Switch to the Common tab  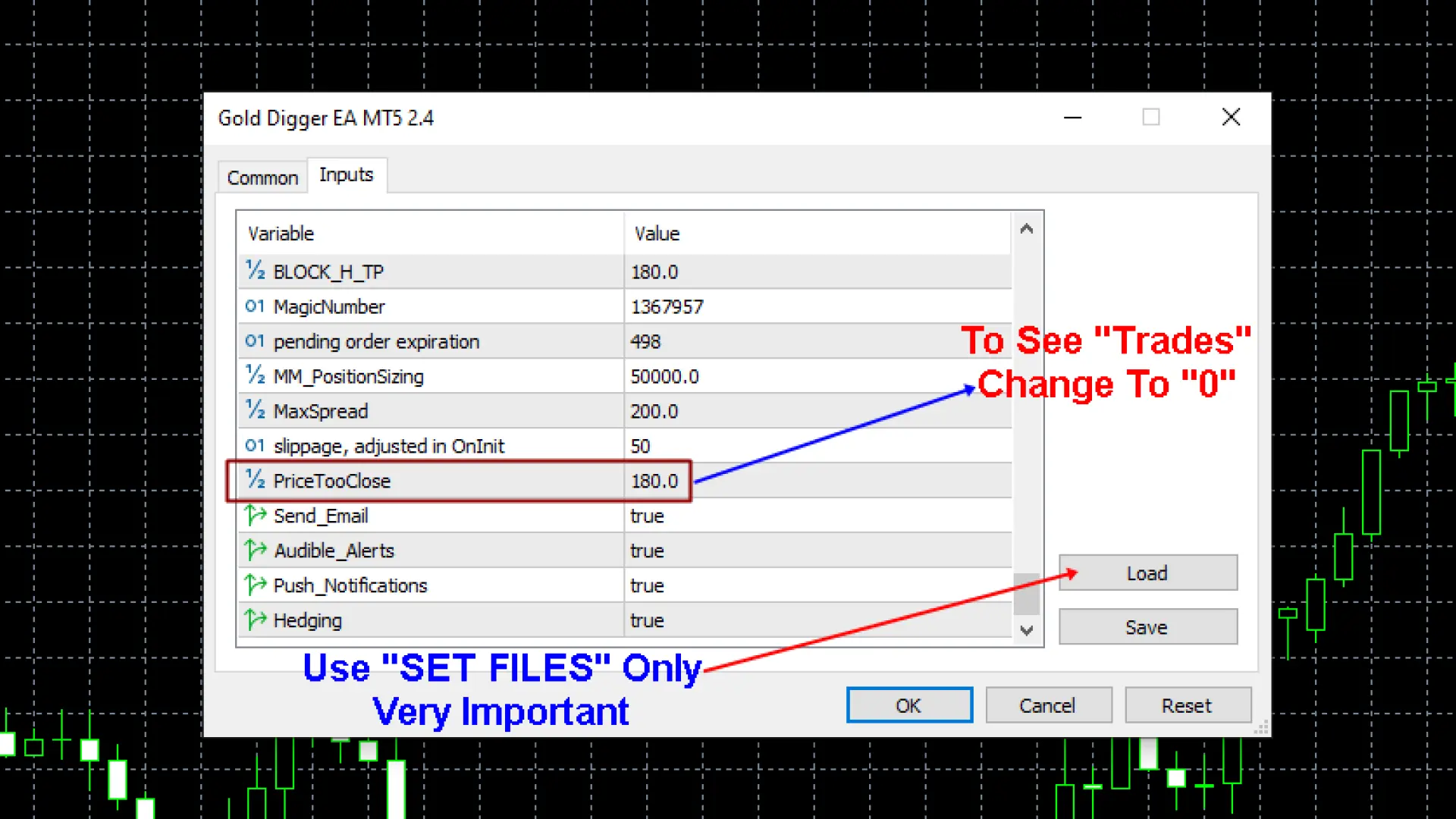tap(262, 177)
